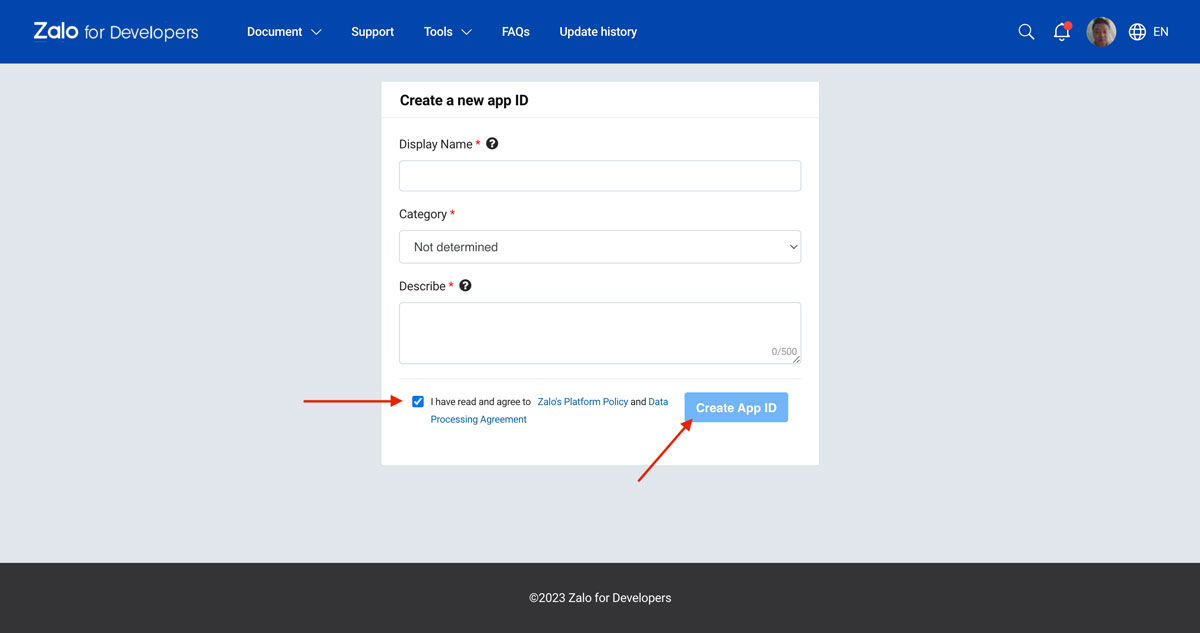Open the Category dropdown
This screenshot has width=1200, height=633.
tap(600, 247)
